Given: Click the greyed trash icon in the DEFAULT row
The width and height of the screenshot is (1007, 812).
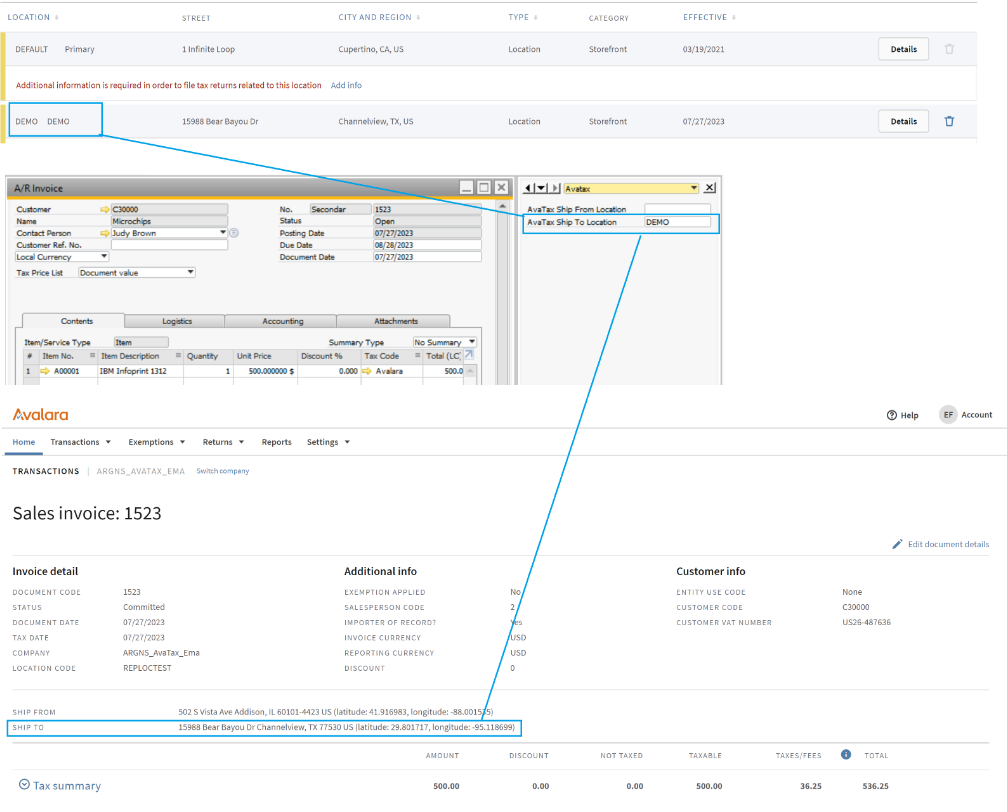Looking at the screenshot, I should pyautogui.click(x=949, y=49).
